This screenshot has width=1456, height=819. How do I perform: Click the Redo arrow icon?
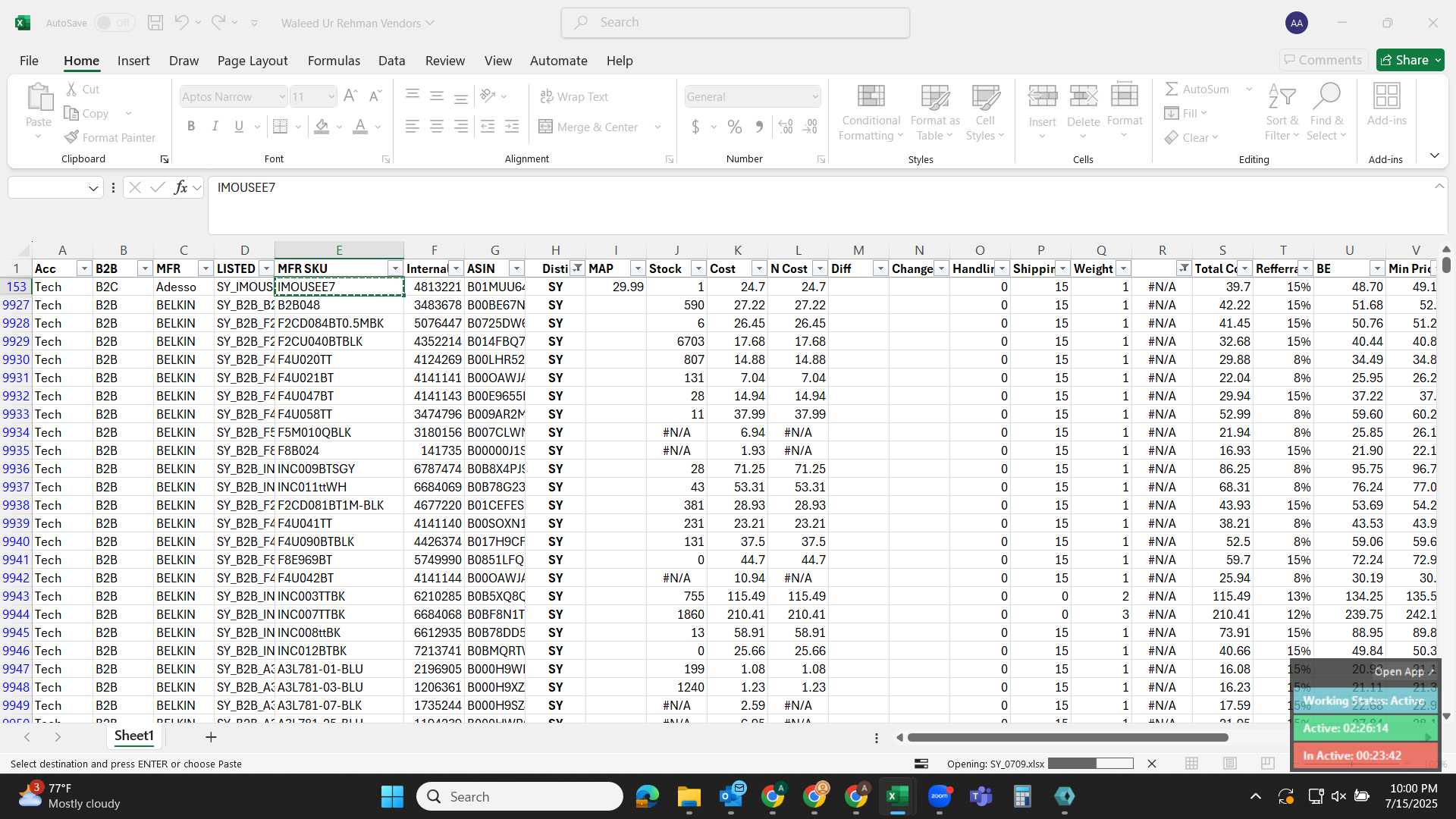click(x=218, y=23)
